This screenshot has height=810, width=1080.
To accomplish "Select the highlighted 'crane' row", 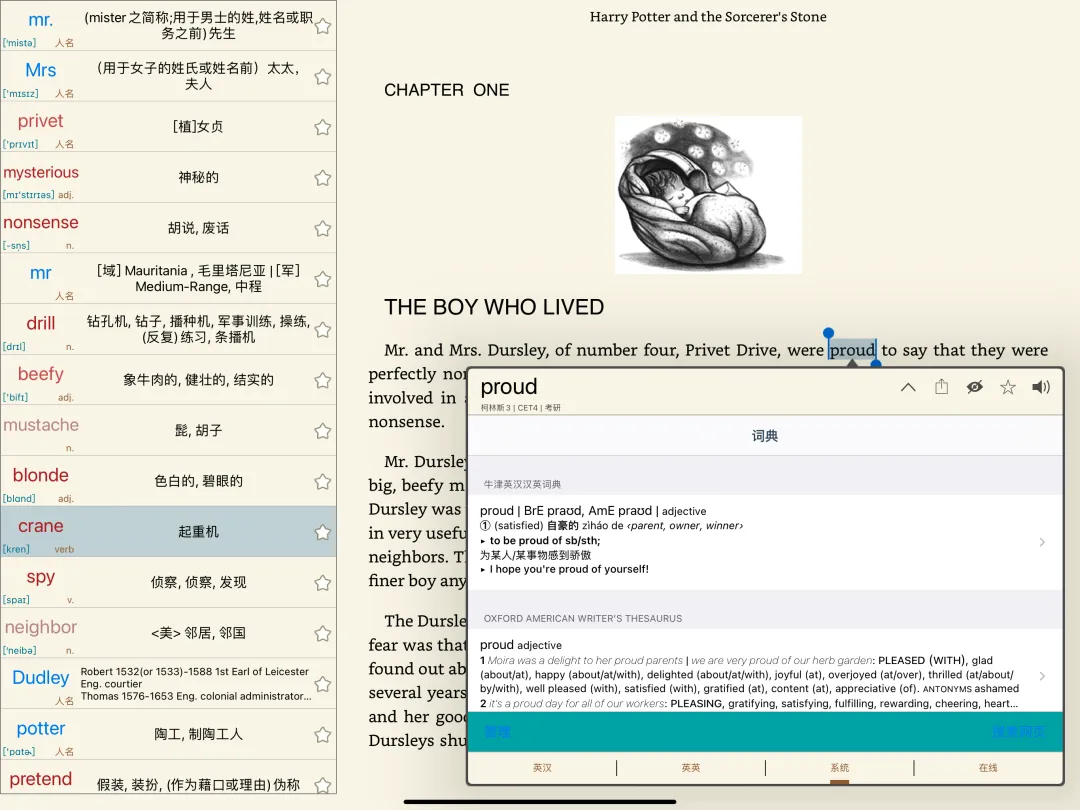I will coord(168,532).
